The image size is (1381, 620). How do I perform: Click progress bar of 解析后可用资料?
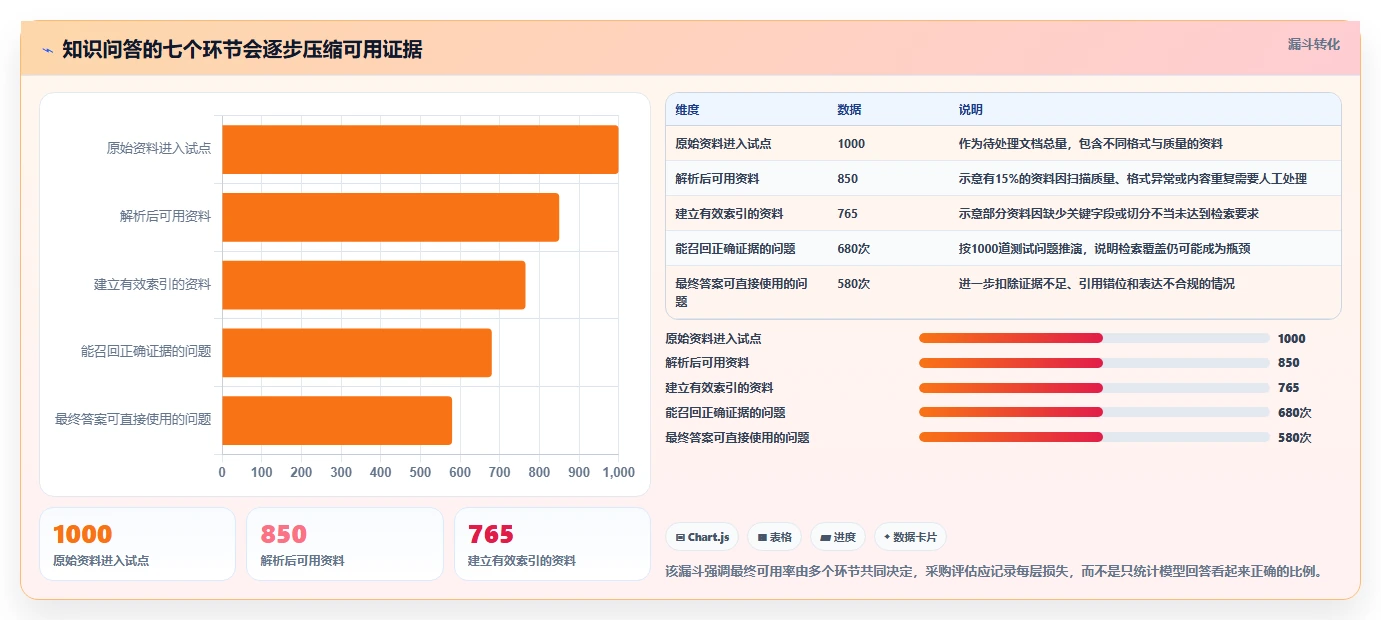[1094, 363]
